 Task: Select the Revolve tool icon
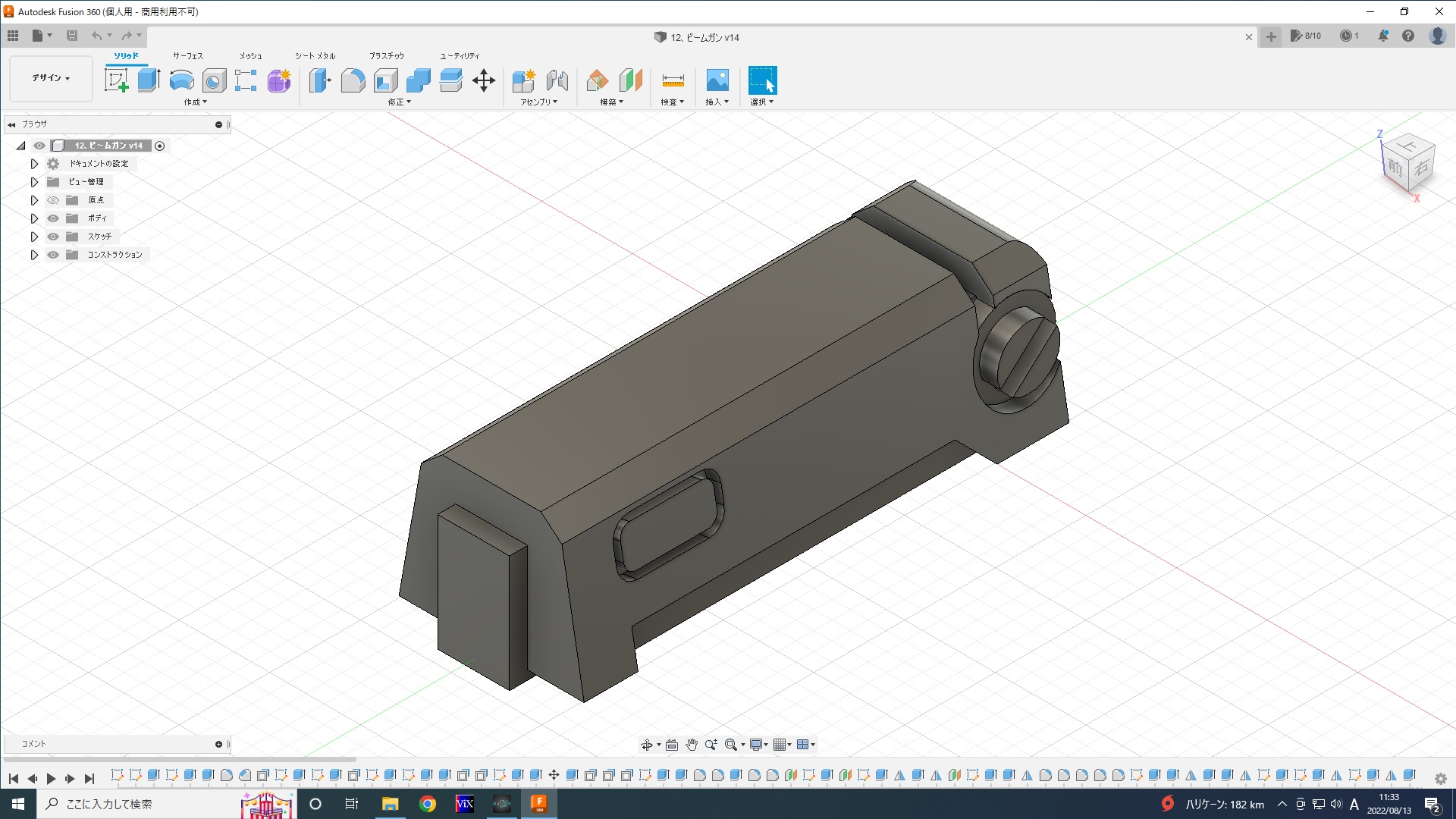(x=181, y=80)
